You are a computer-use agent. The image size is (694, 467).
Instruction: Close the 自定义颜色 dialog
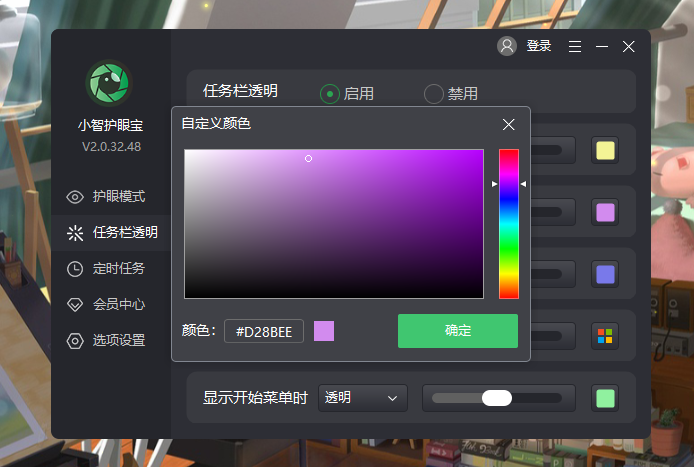[x=508, y=124]
